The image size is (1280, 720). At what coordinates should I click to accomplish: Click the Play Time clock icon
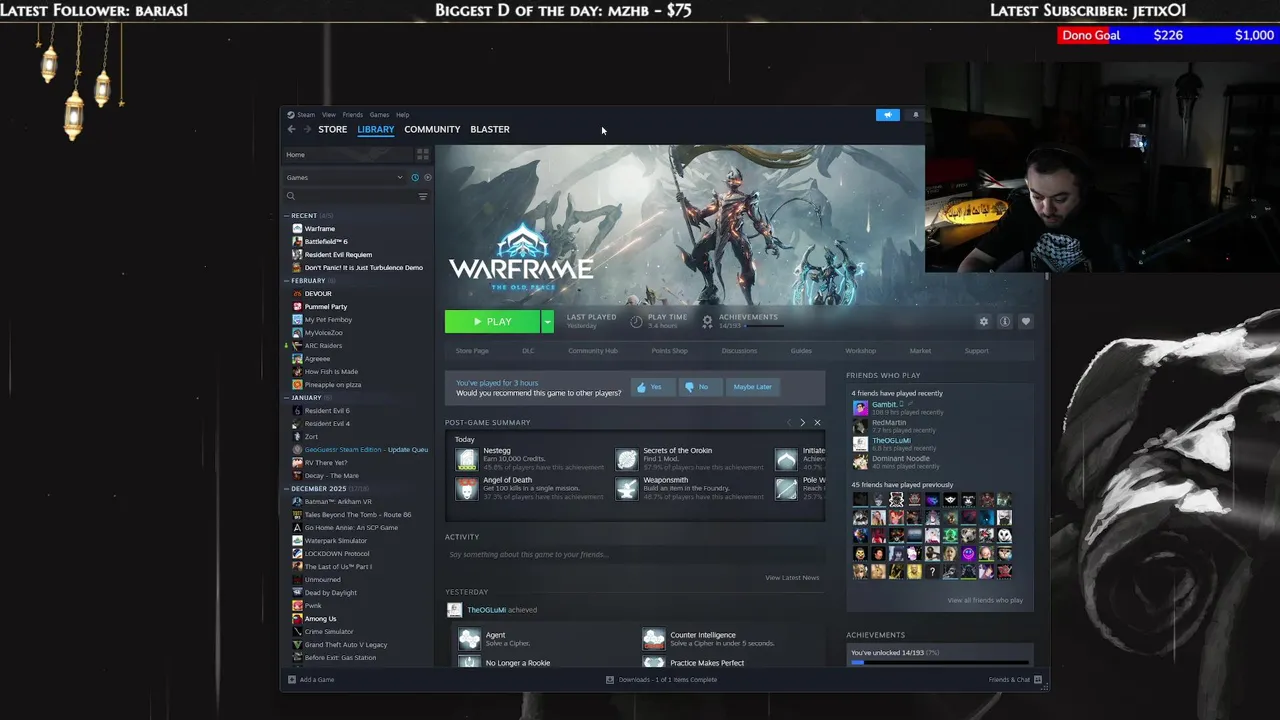(636, 322)
